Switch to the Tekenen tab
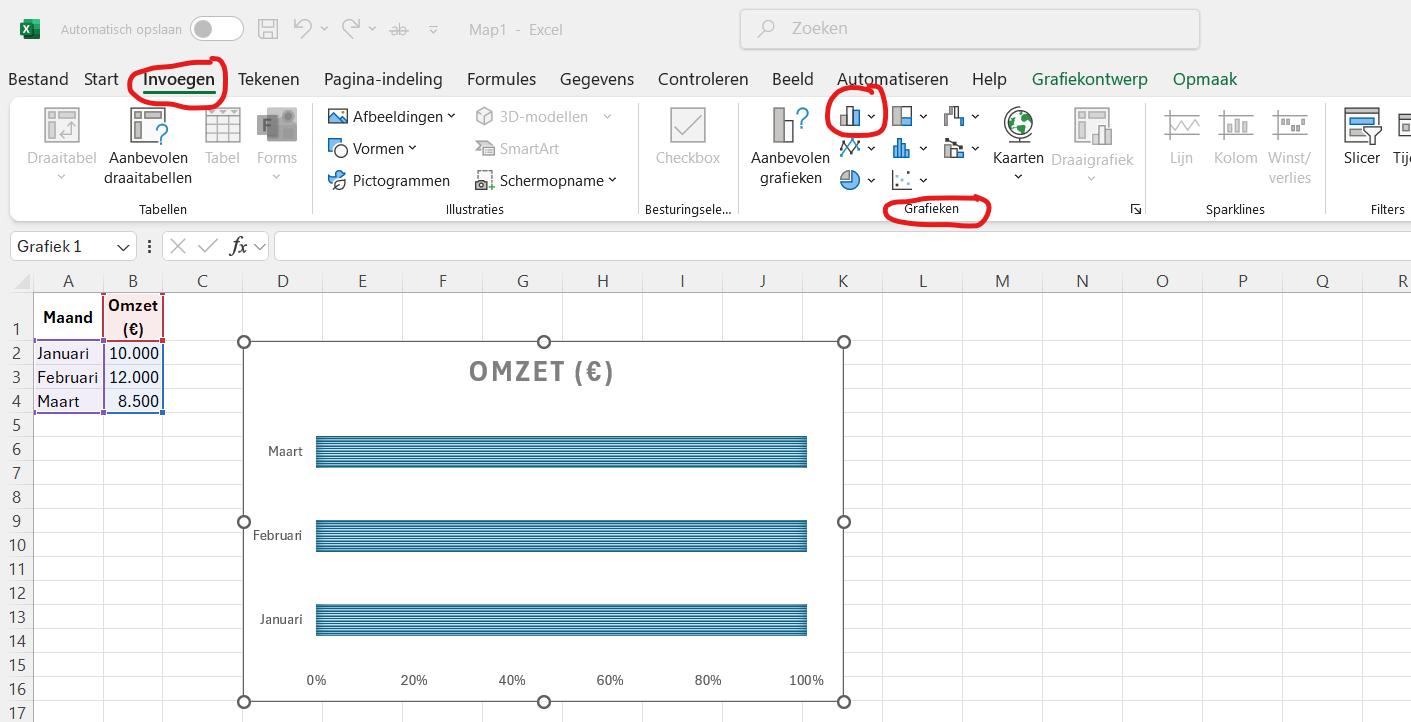The width and height of the screenshot is (1411, 722). click(269, 79)
